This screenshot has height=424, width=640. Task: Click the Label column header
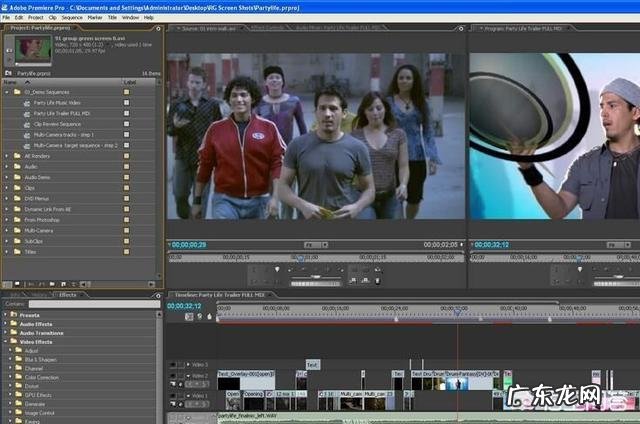point(130,82)
